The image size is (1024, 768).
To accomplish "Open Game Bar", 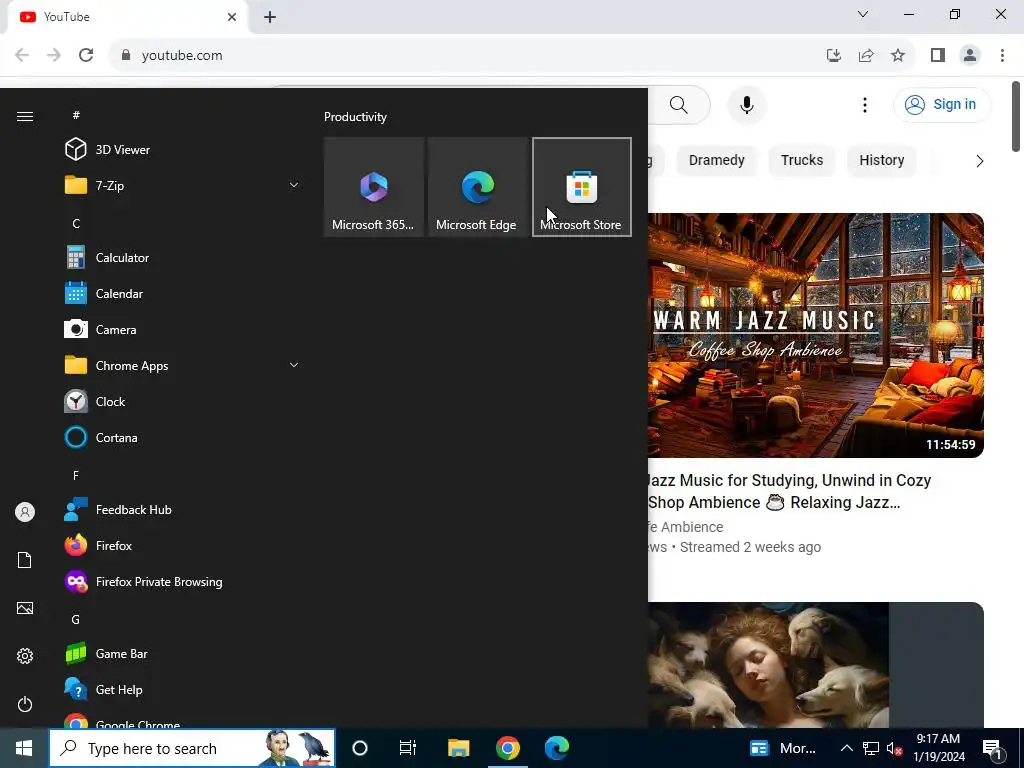I will click(x=182, y=653).
